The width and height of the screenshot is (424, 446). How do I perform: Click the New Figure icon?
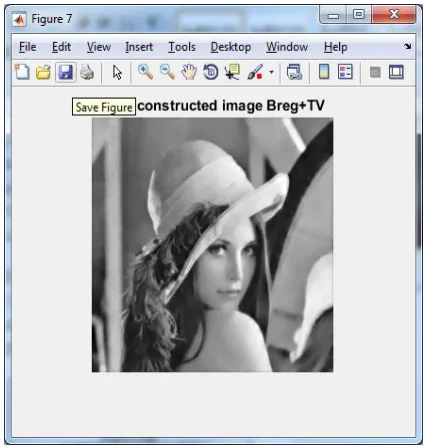click(x=22, y=72)
